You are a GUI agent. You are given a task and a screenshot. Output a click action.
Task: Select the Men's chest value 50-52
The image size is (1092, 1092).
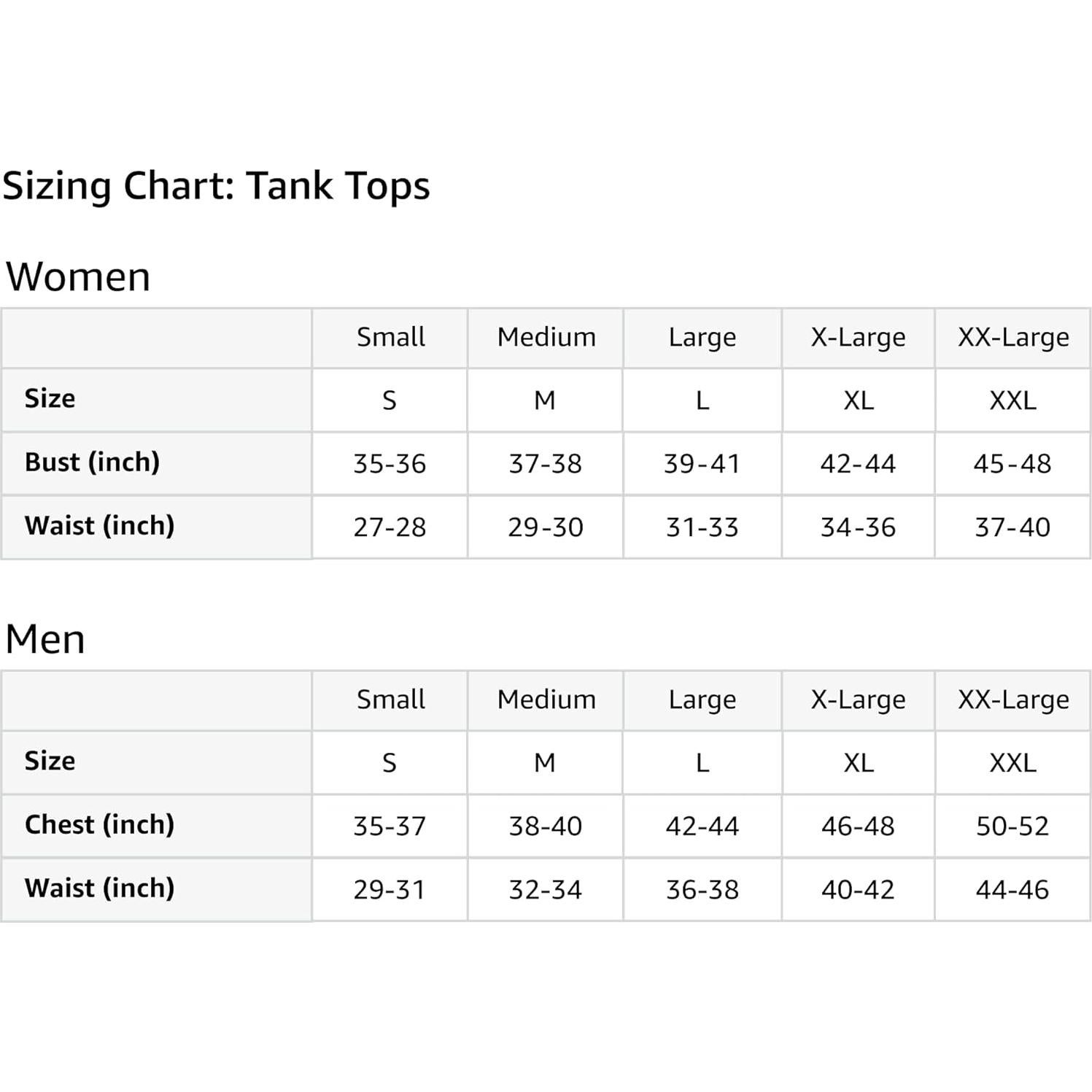point(1012,826)
